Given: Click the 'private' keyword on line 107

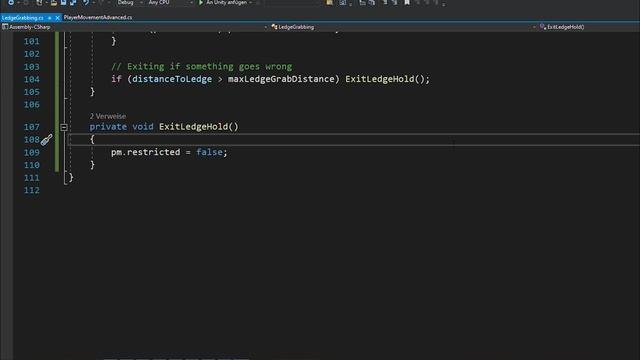Looking at the screenshot, I should [108, 127].
